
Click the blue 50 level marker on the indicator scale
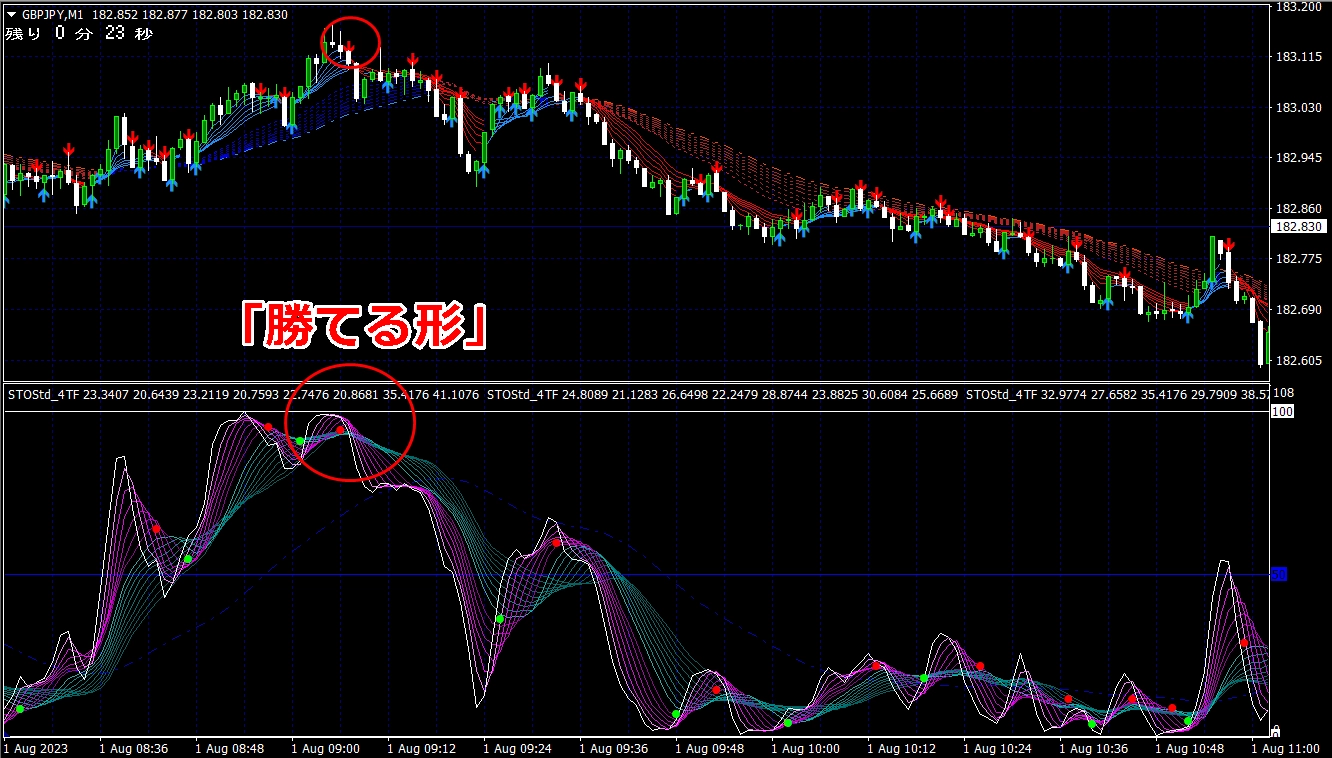coord(1279,574)
